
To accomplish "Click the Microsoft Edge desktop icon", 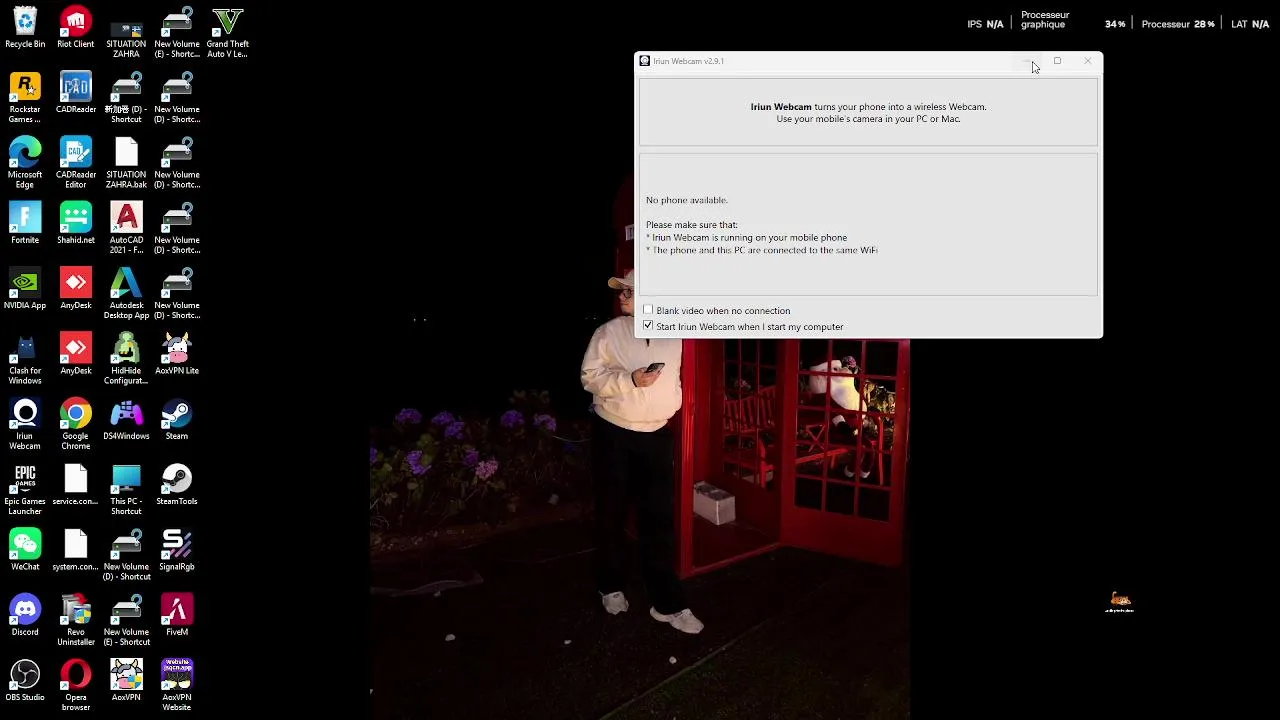I will click(25, 163).
